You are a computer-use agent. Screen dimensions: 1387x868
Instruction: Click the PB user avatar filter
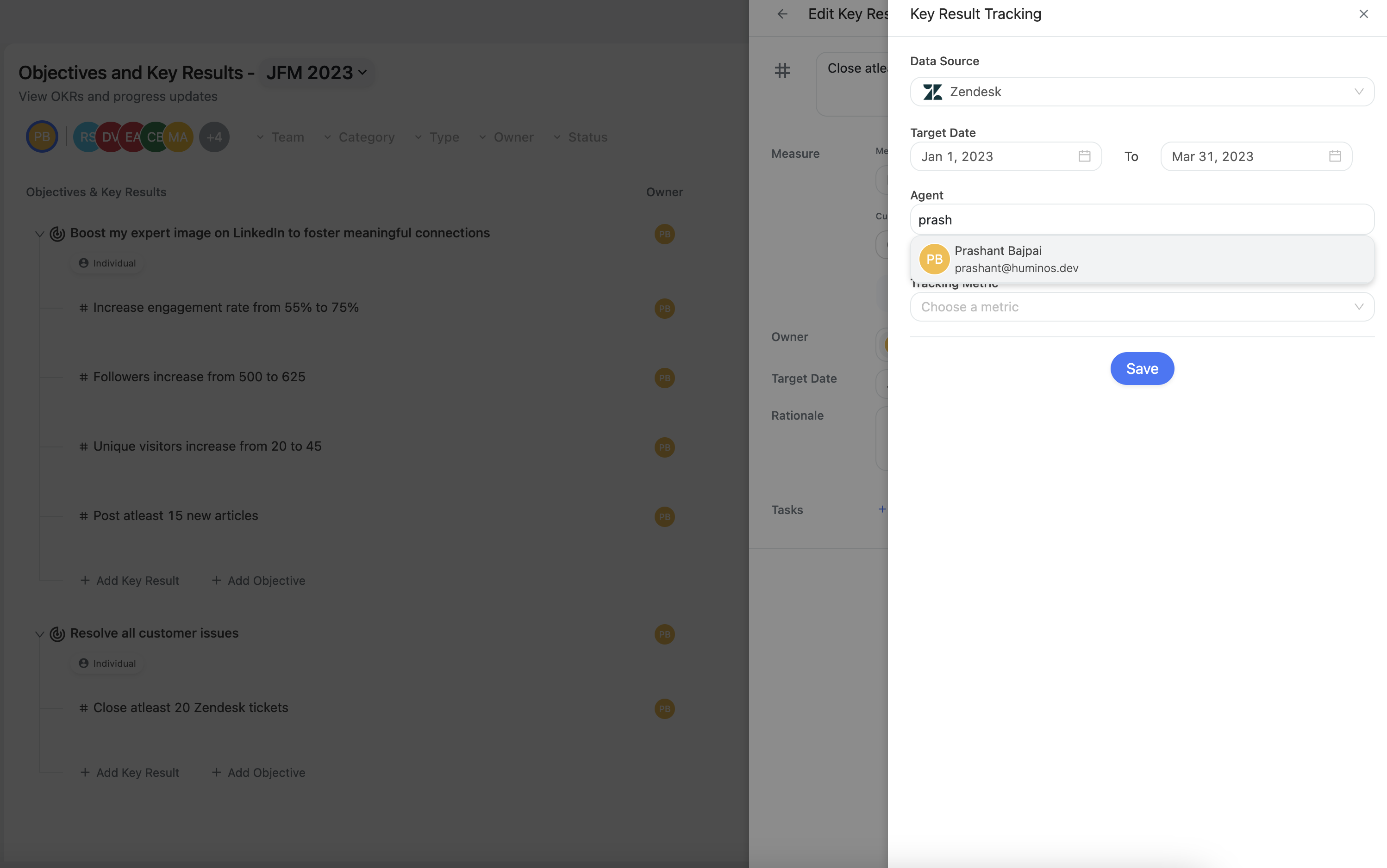pyautogui.click(x=42, y=136)
